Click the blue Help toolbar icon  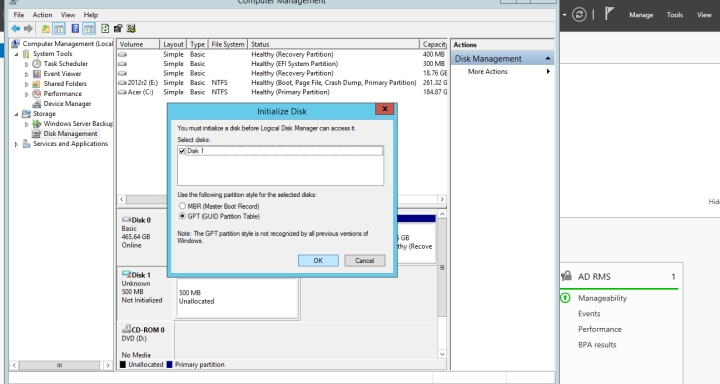(75, 29)
